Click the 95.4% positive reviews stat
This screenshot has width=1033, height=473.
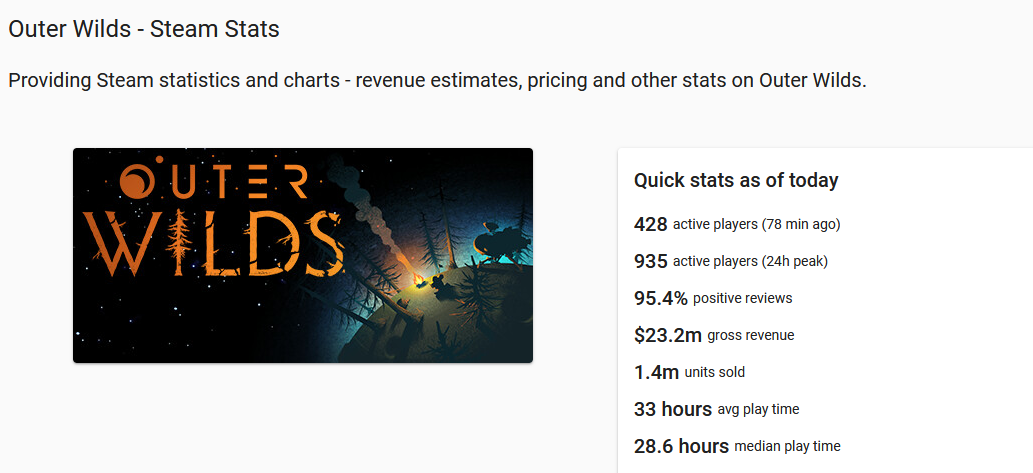[713, 298]
